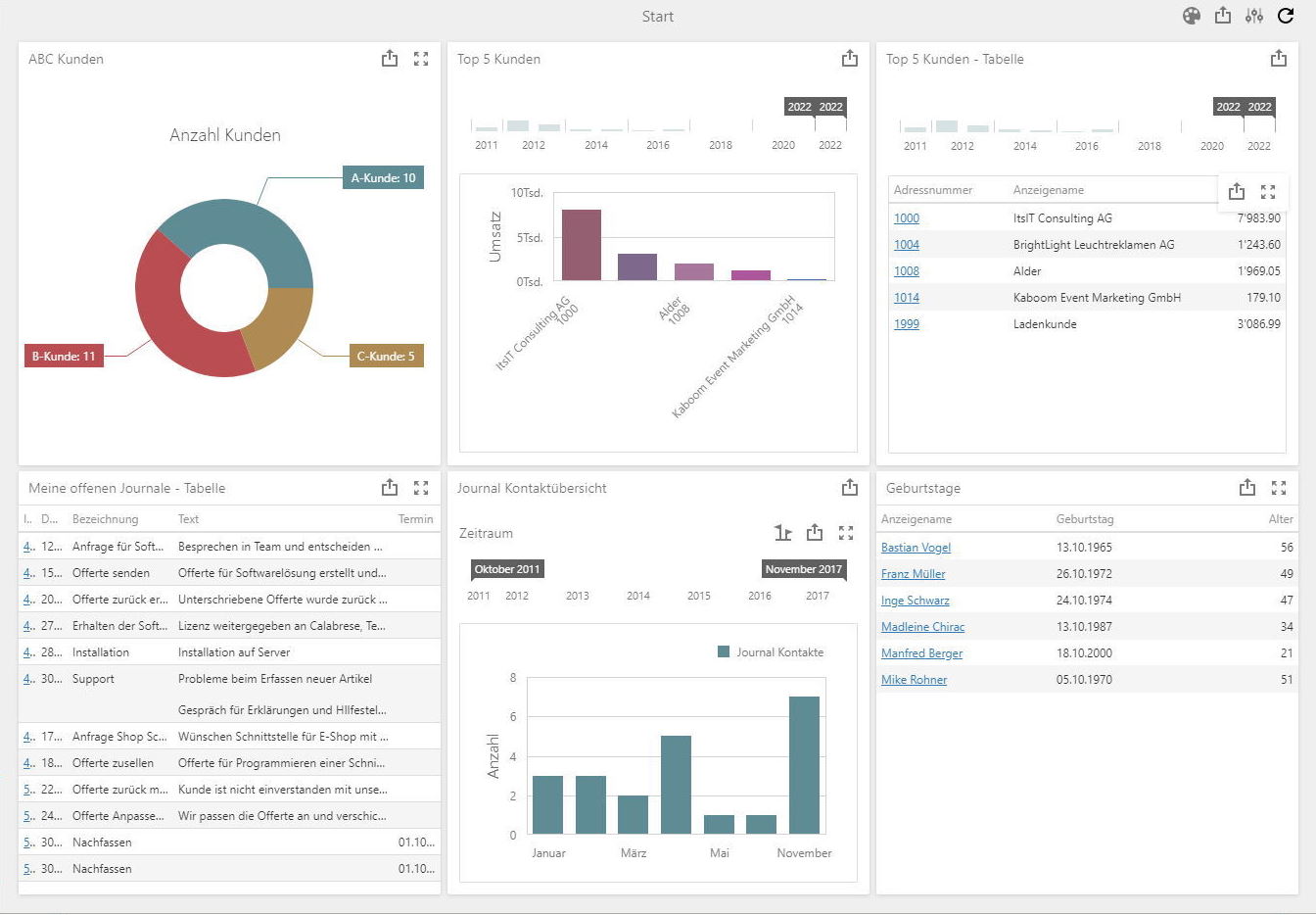Click BrightLight Leuchtreklamen AG cell
This screenshot has height=915, width=1316.
[1094, 245]
